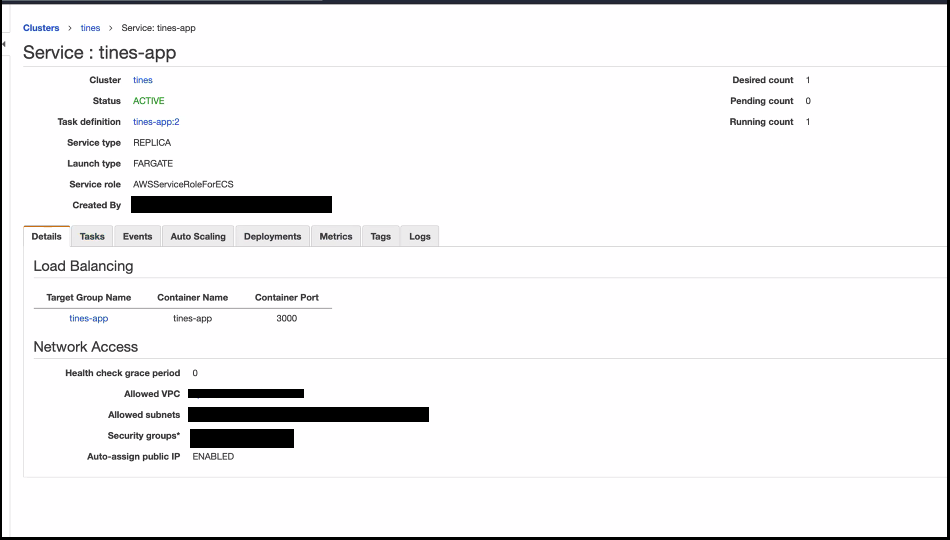
Task: Collapse the left side panel arrow
Action: 4,44
